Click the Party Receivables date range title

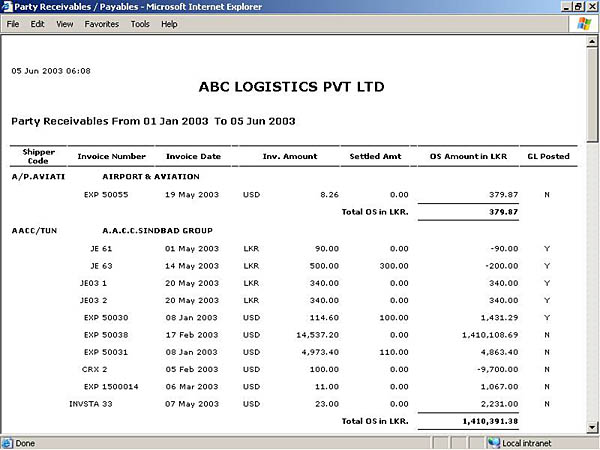[153, 121]
